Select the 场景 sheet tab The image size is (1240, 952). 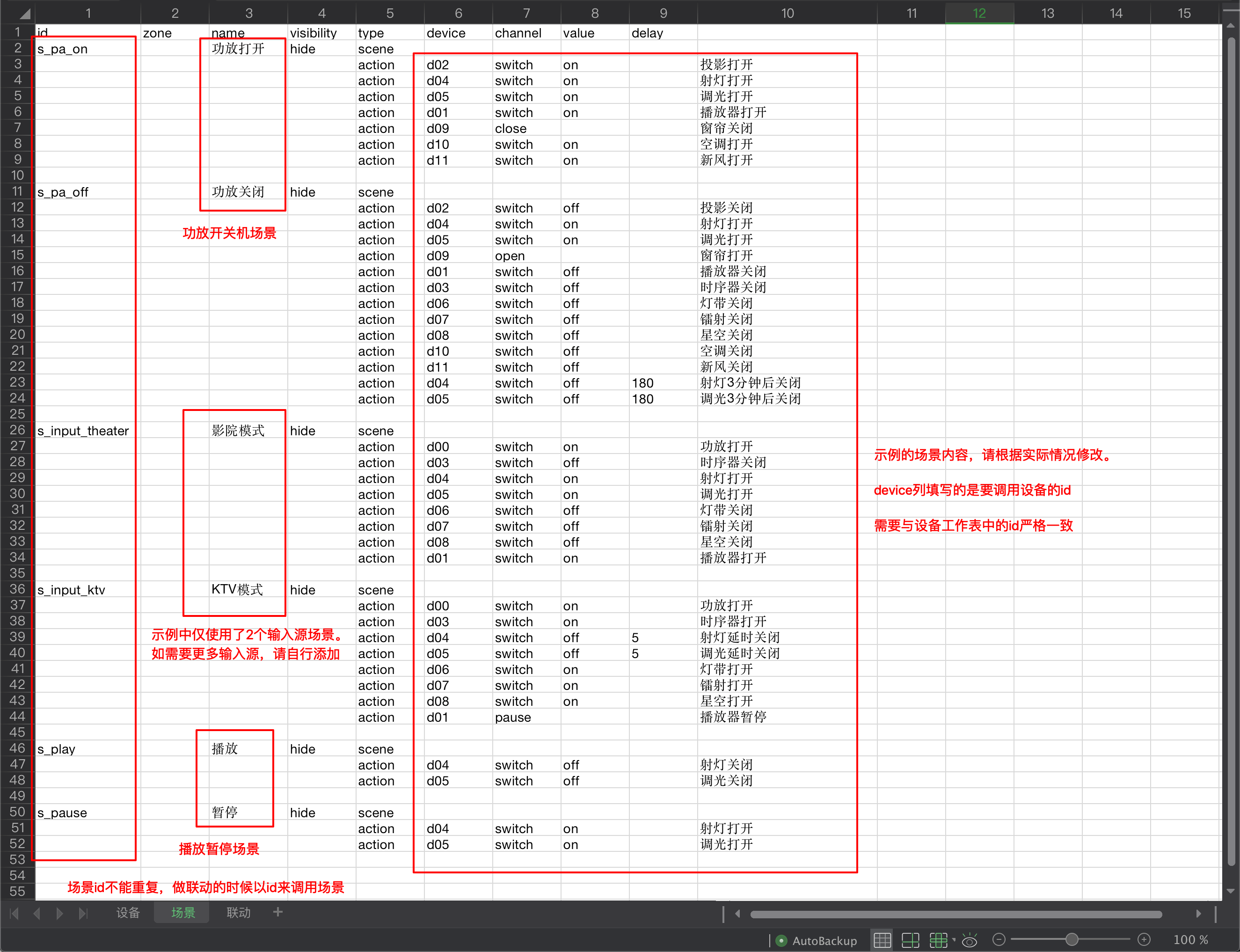[183, 913]
